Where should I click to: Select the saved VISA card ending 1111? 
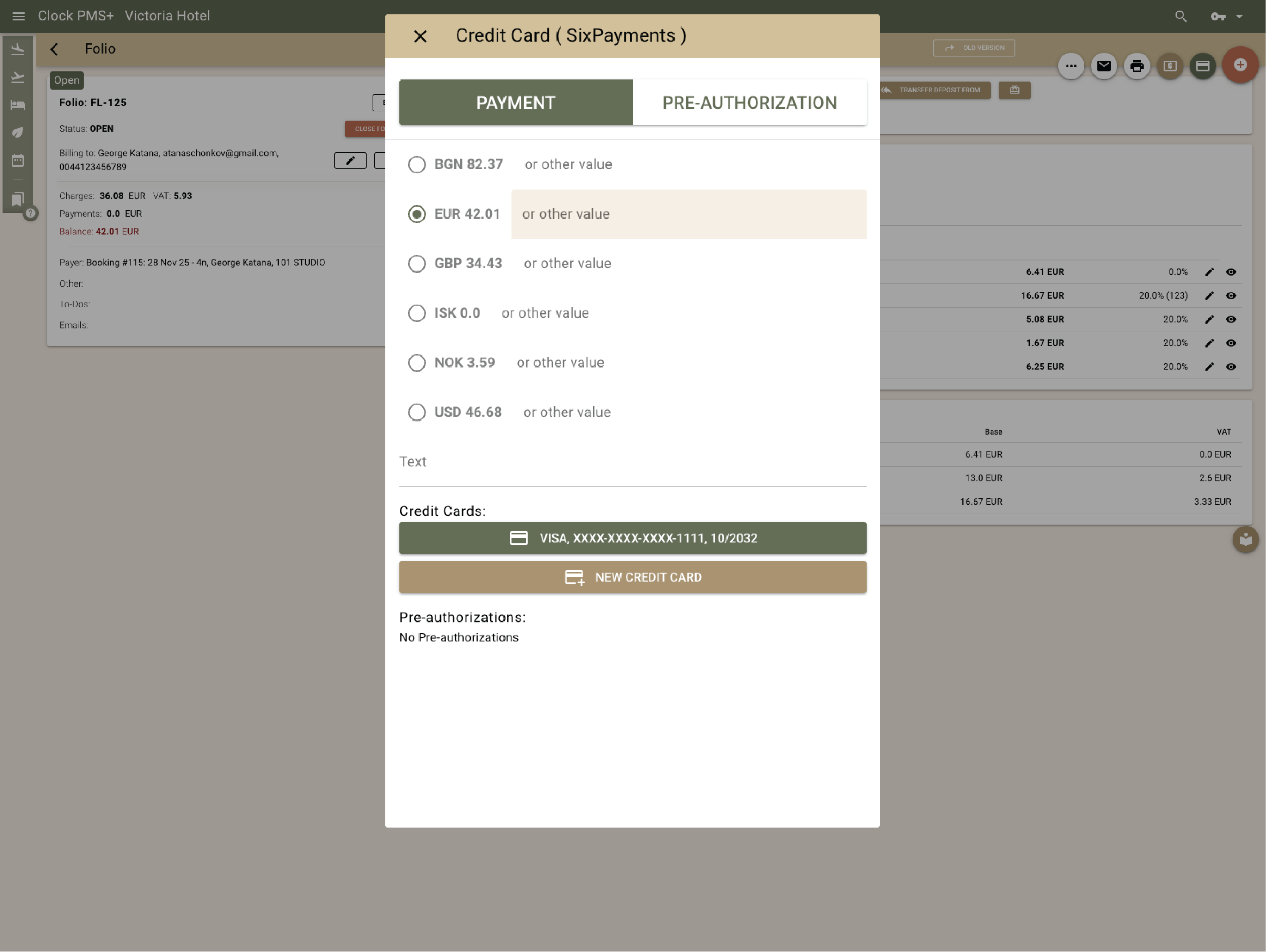[632, 538]
